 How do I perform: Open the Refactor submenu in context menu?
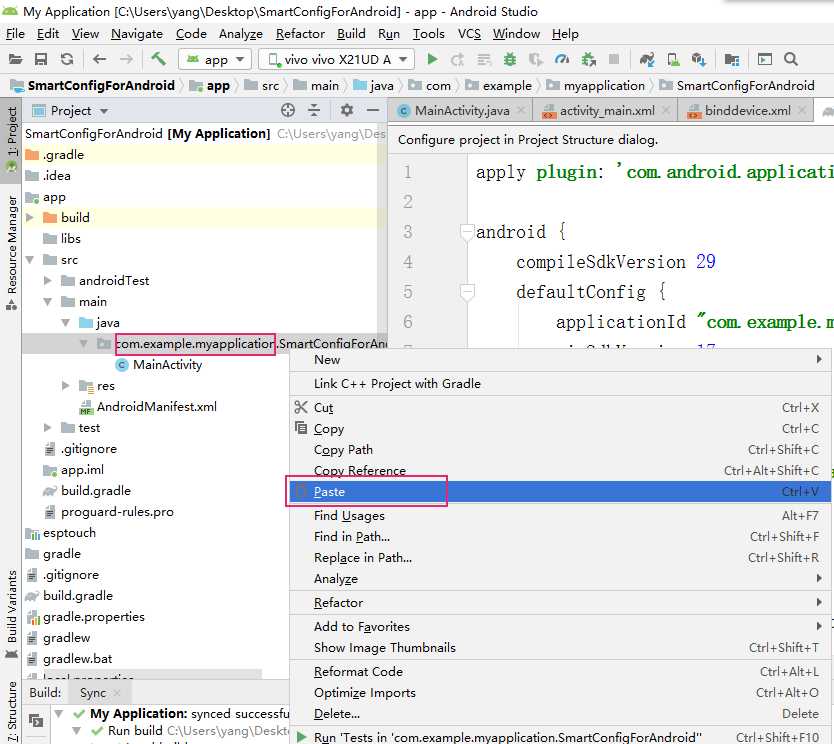560,603
